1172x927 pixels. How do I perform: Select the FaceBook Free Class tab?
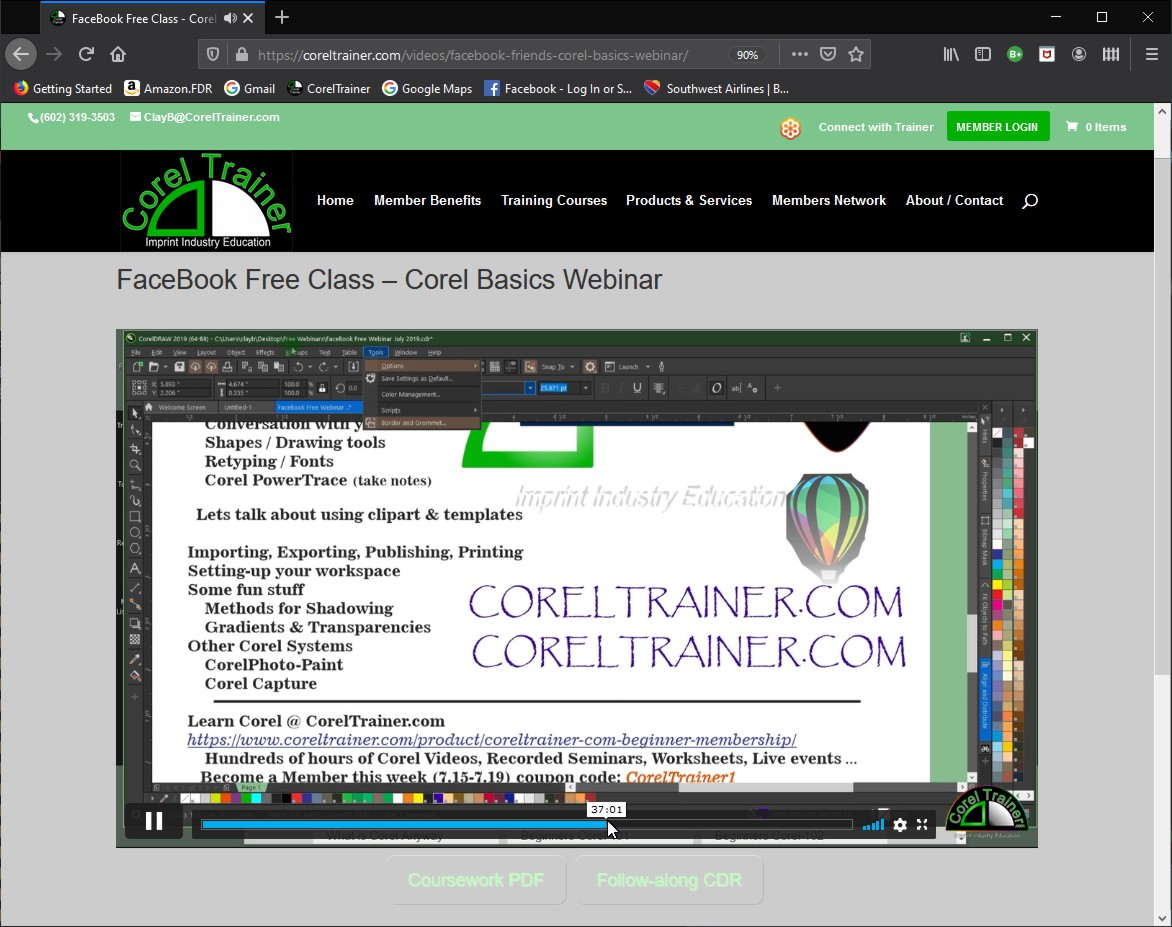coord(142,18)
